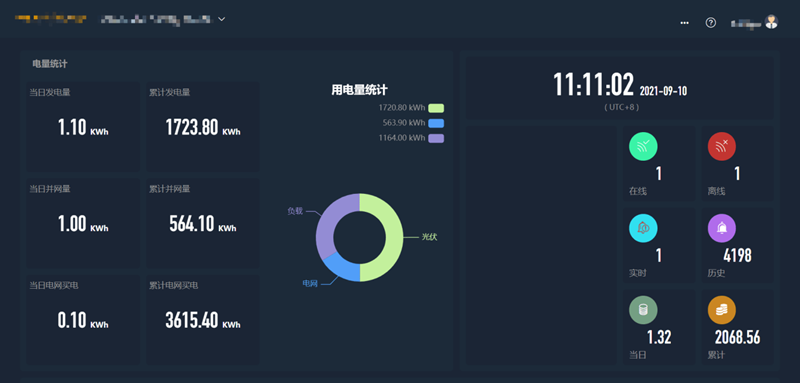Click the 光伏 label beside the donut
The height and width of the screenshot is (383, 800).
[x=430, y=237]
